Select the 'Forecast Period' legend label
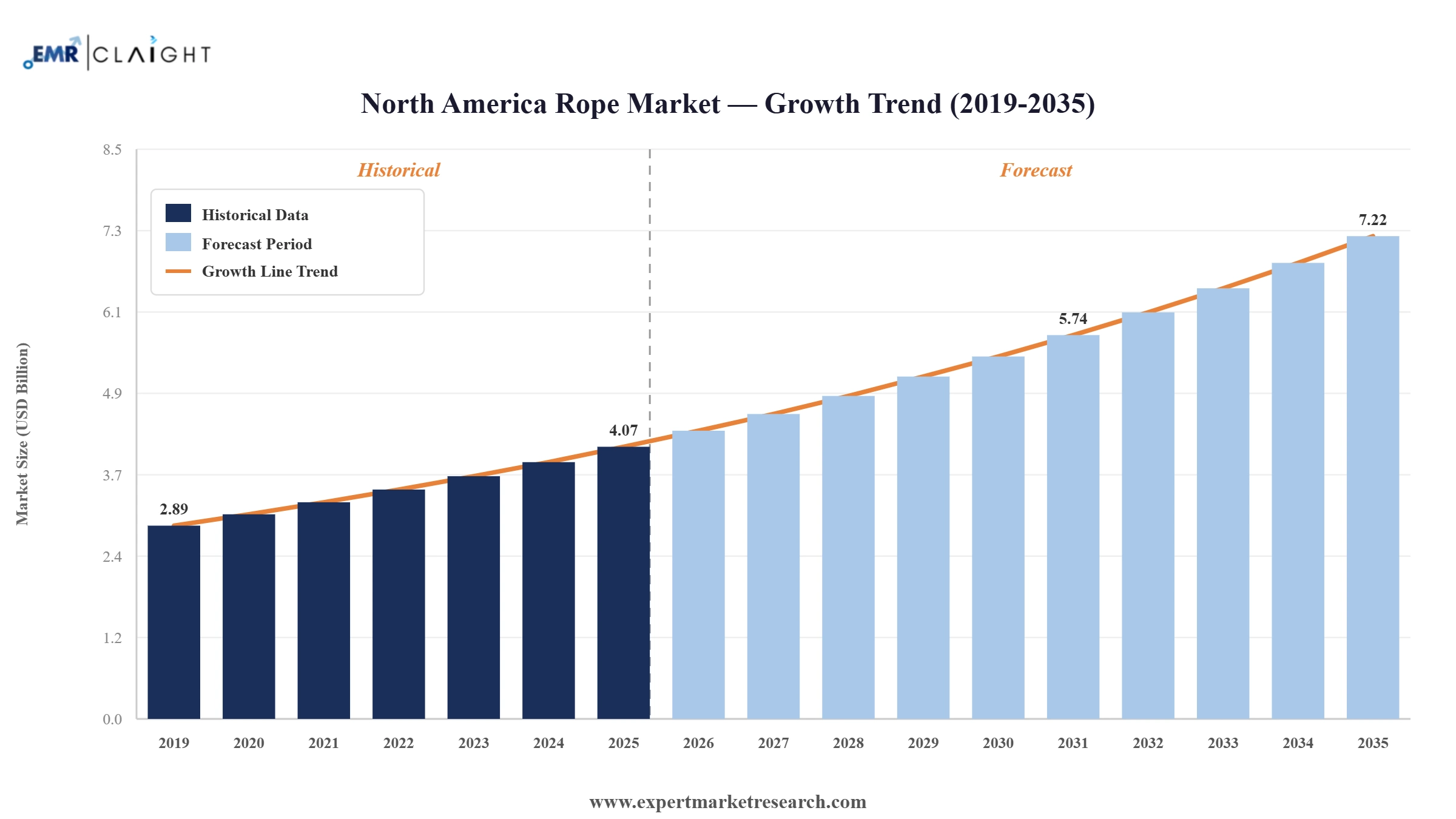The width and height of the screenshot is (1456, 819). pos(257,244)
